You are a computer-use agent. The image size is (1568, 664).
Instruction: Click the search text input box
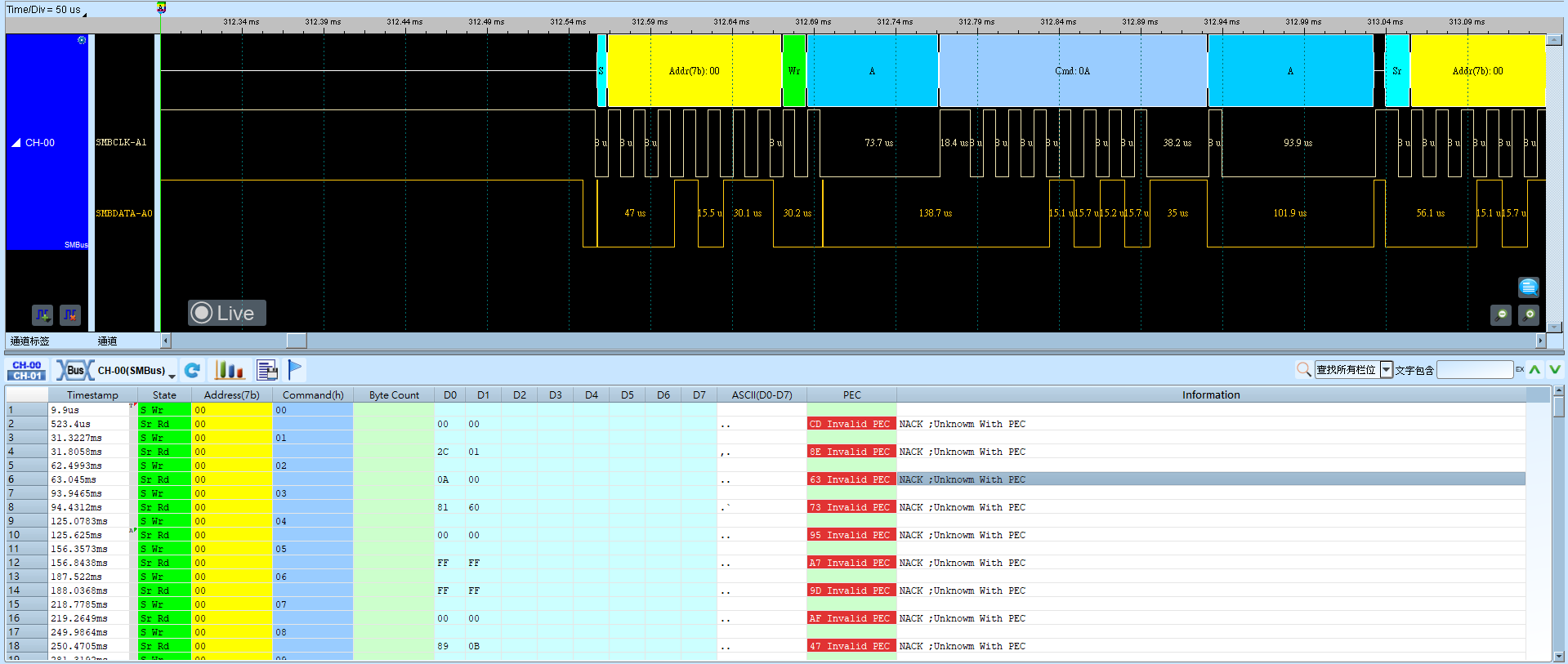coord(1475,370)
